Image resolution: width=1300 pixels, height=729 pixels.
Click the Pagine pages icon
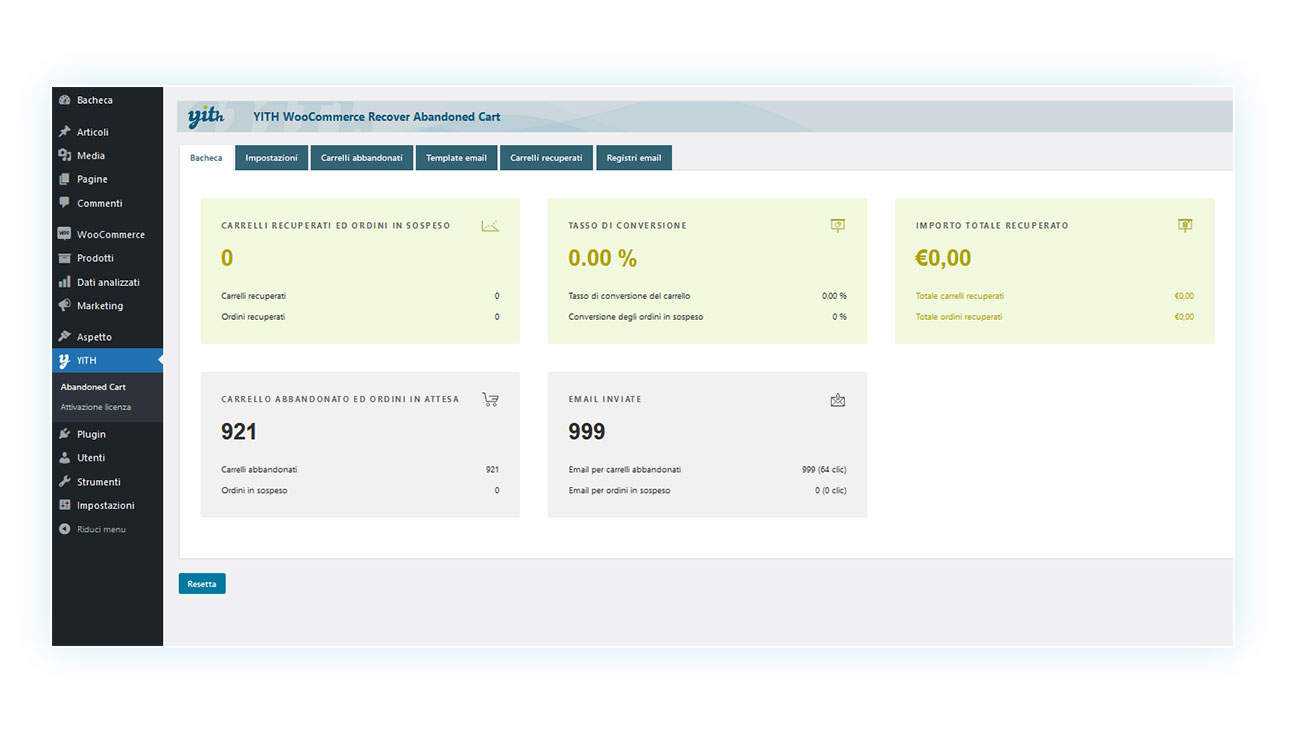pyautogui.click(x=65, y=179)
